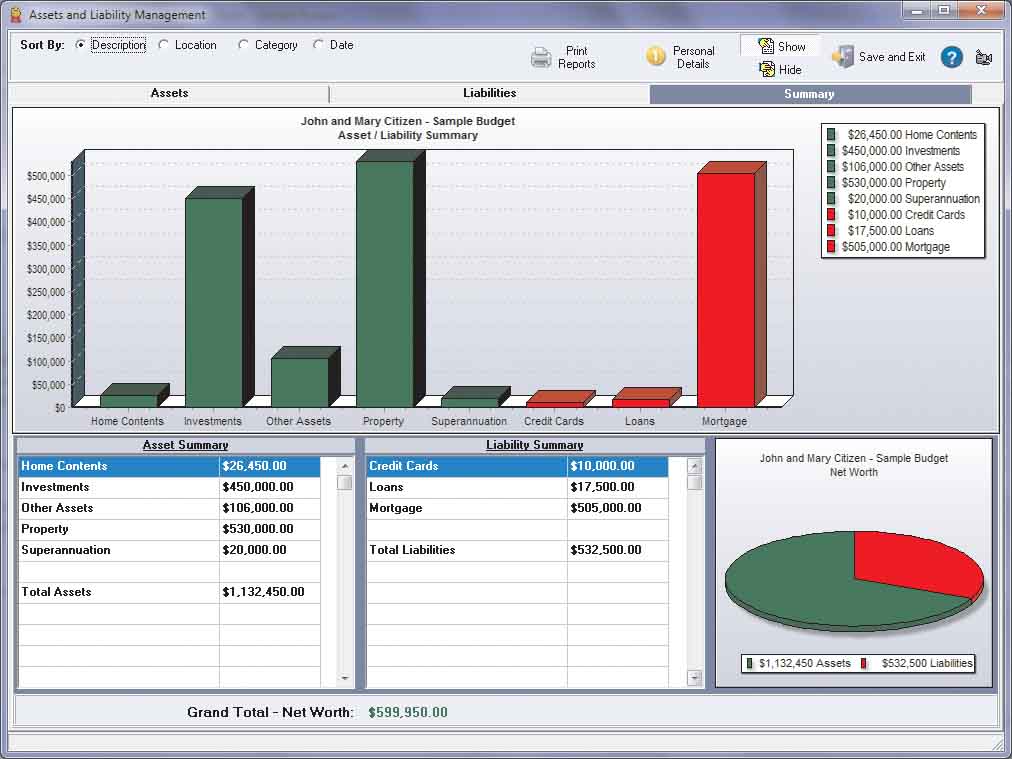This screenshot has width=1012, height=759.
Task: Select the Loans liability row
Action: 518,487
